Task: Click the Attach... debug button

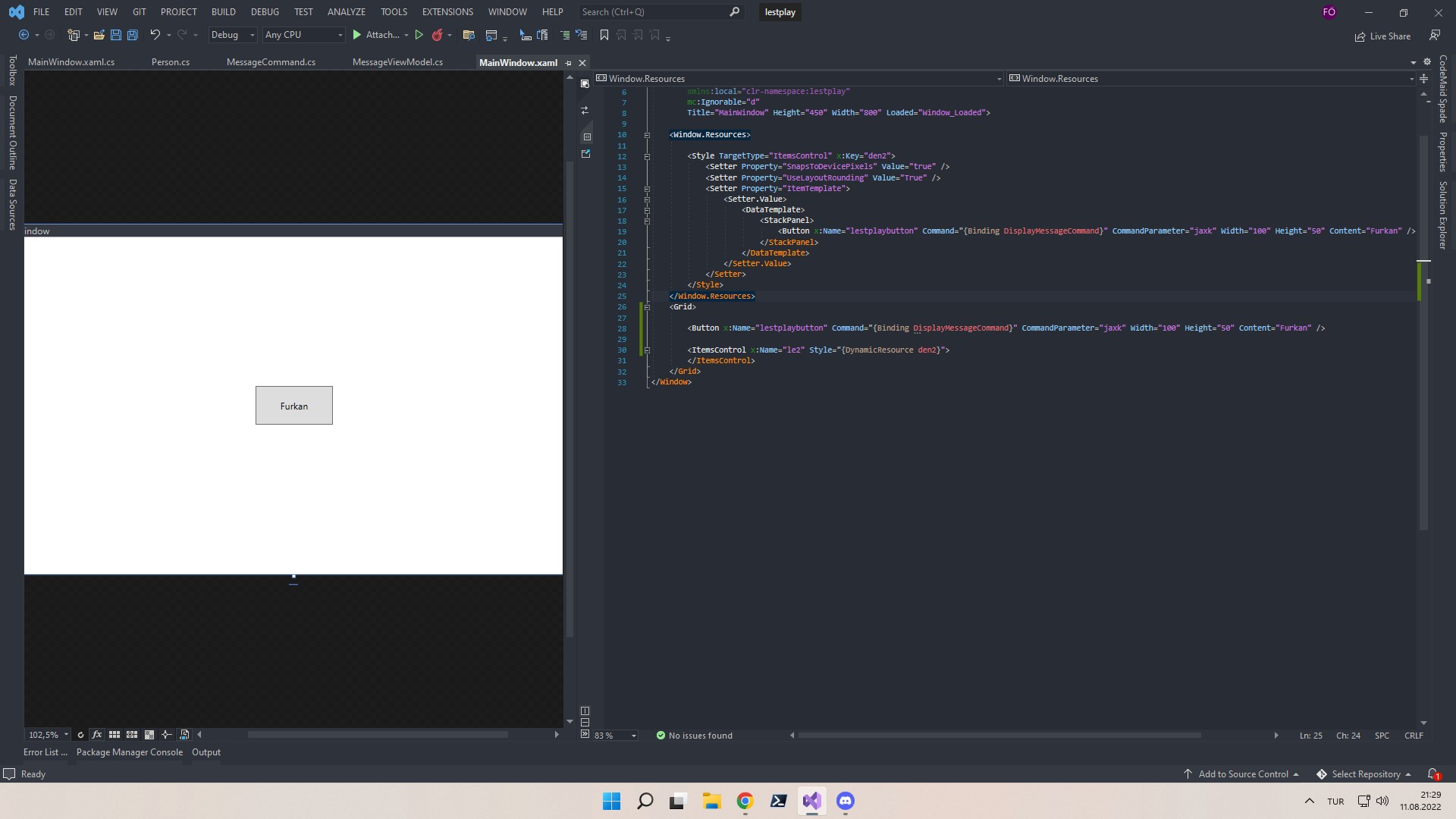Action: click(x=376, y=35)
